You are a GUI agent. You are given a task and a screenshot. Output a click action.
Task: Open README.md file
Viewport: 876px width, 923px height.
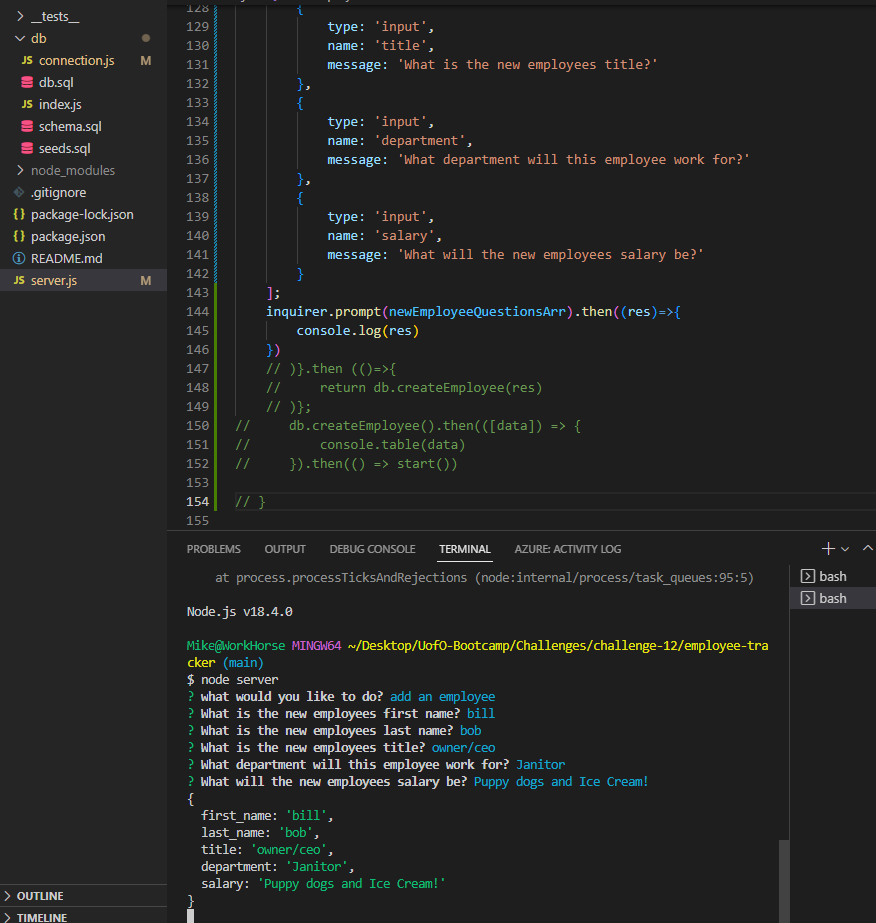tap(67, 258)
